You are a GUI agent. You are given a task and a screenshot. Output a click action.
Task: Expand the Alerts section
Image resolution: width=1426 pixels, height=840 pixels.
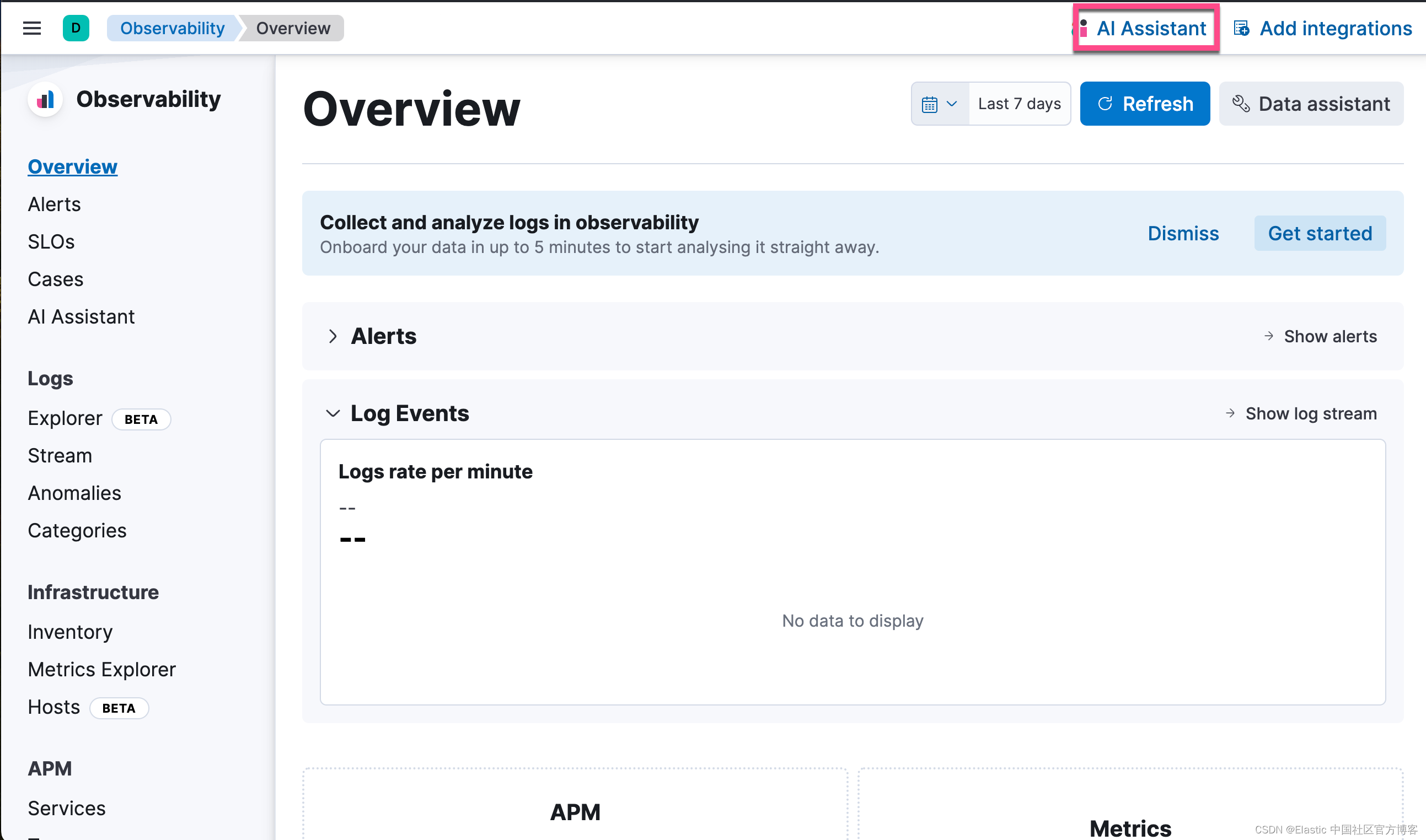tap(334, 336)
